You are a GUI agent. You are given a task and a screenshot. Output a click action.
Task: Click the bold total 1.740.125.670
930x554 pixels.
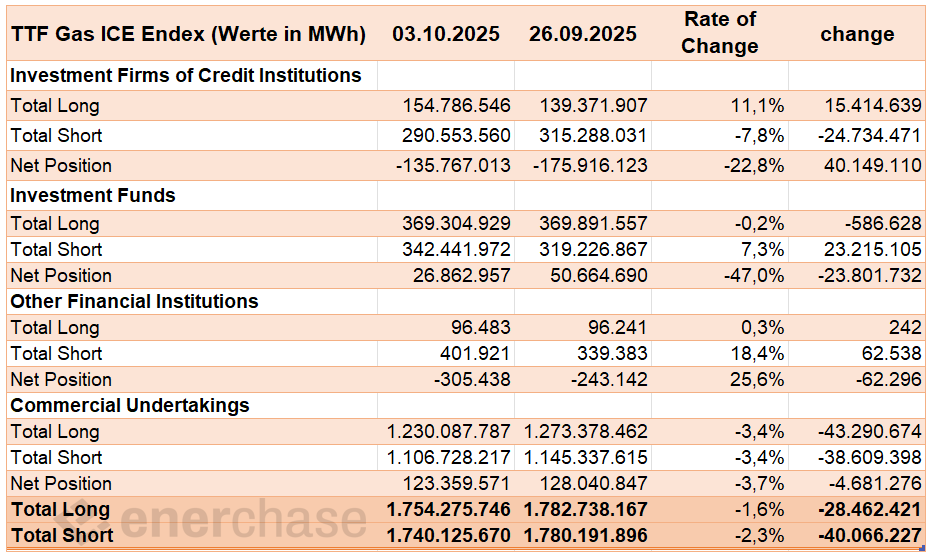point(448,536)
